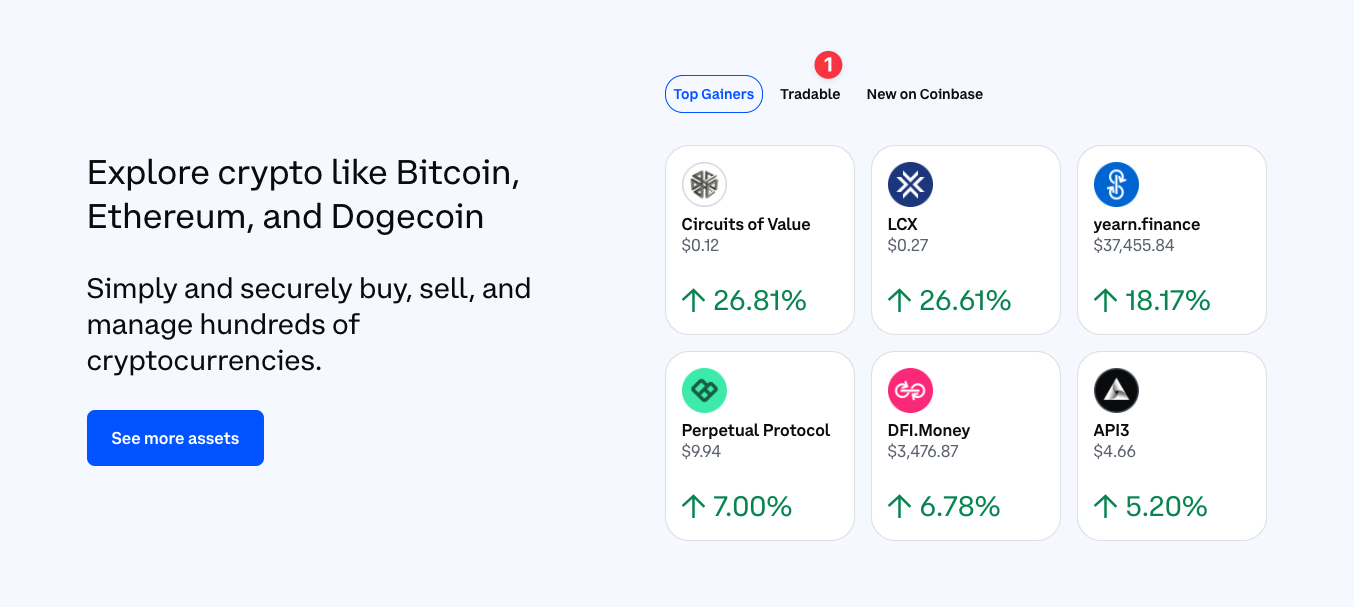Open the yearn.finance name link
The image size is (1354, 607).
coord(1147,224)
